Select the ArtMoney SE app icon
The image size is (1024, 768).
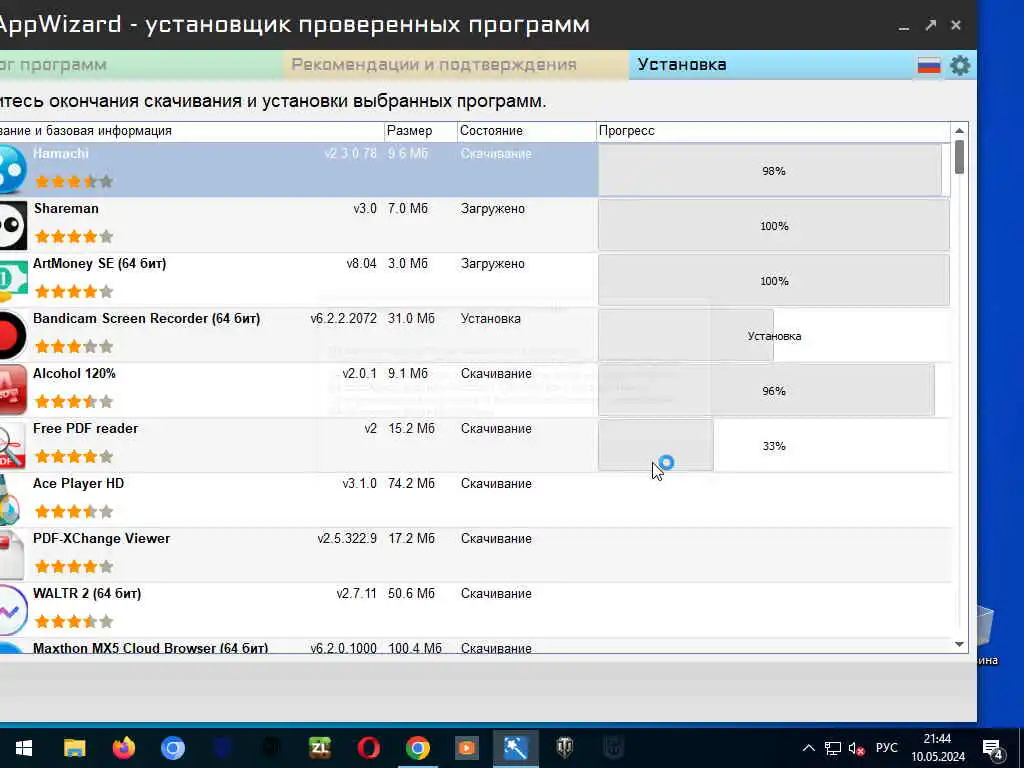pyautogui.click(x=13, y=280)
